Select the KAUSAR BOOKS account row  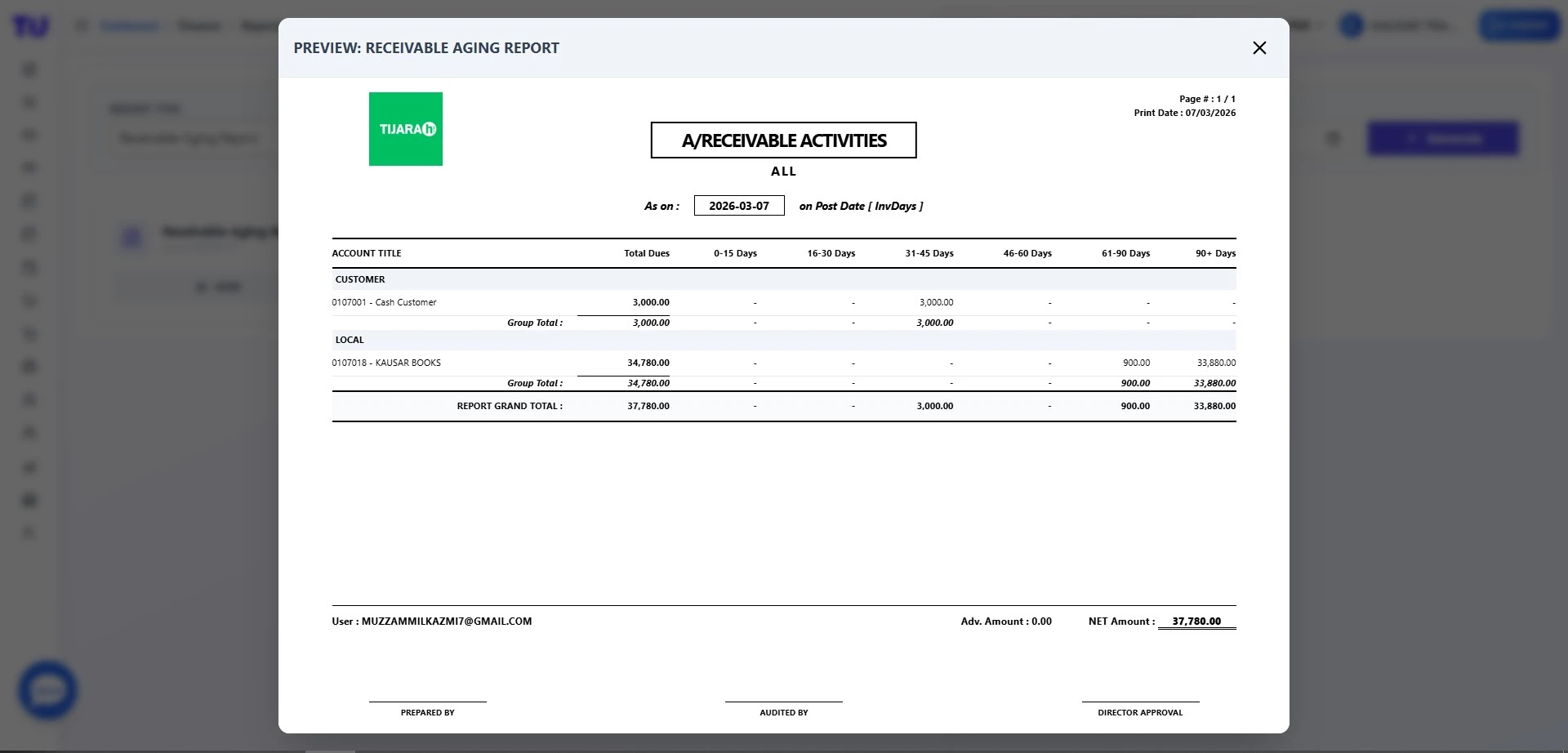(x=386, y=363)
